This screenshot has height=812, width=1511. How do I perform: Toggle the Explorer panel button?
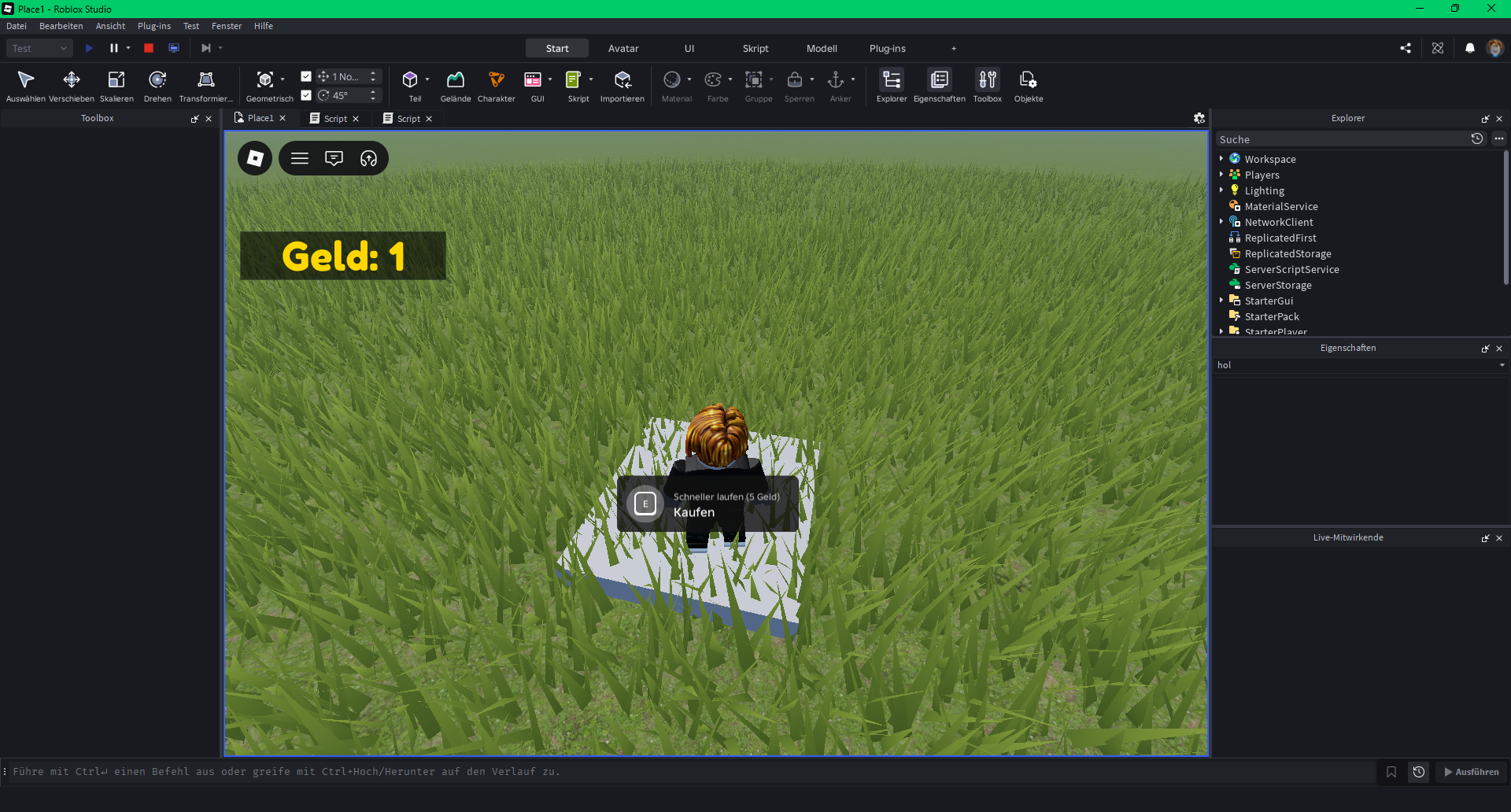(x=892, y=86)
